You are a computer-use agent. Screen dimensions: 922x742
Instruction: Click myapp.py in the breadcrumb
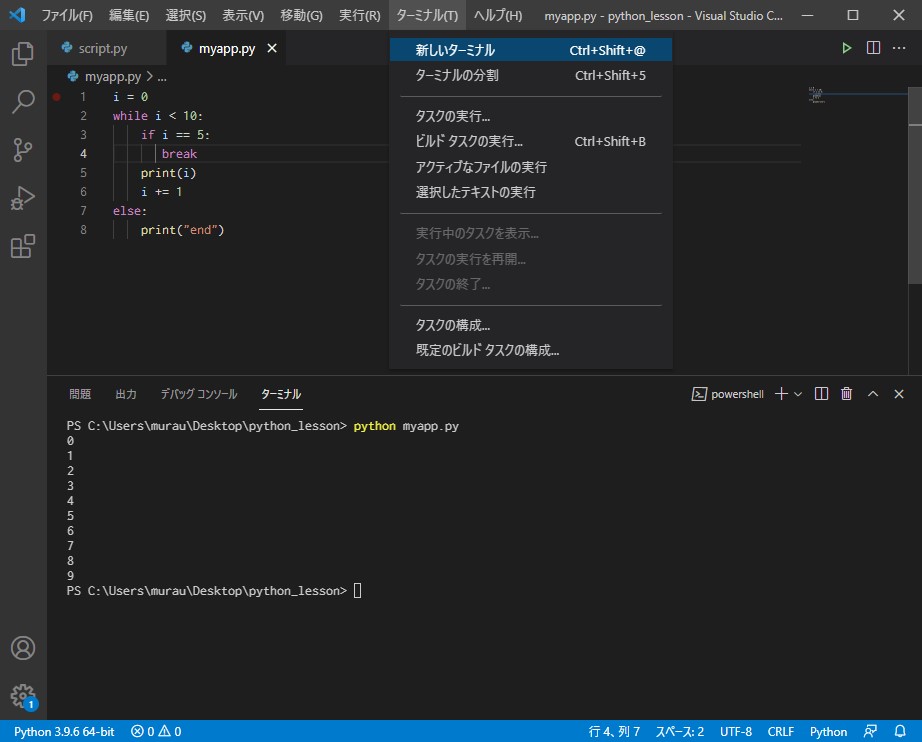pos(112,76)
